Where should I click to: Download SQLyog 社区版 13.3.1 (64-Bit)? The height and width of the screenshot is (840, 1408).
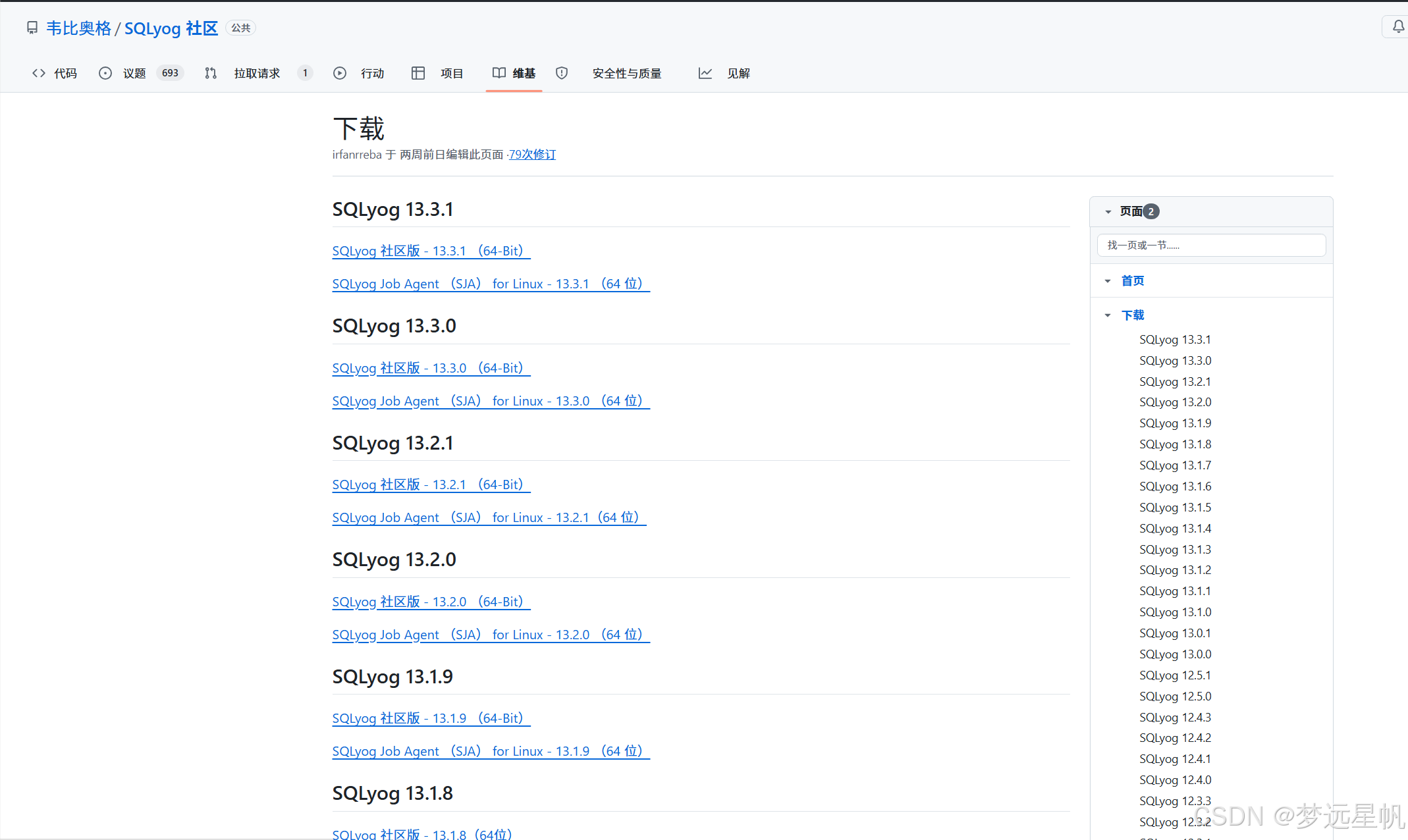click(x=431, y=251)
